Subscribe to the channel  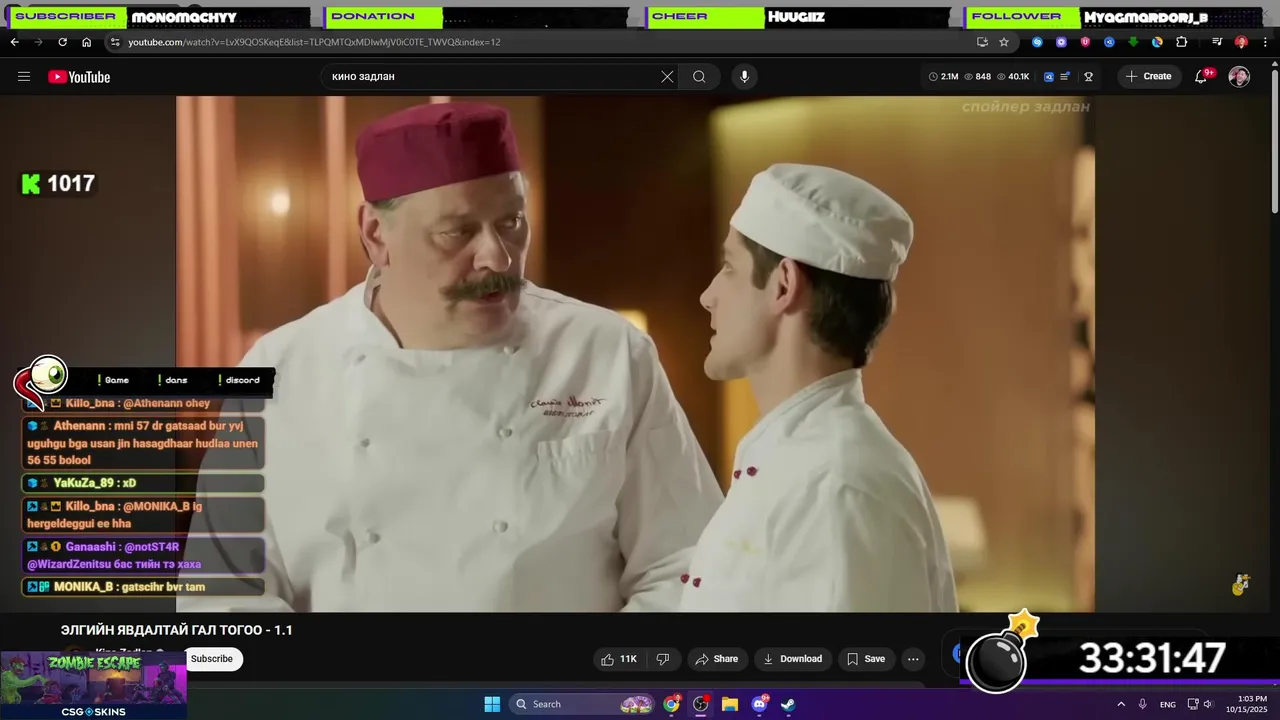pos(212,659)
